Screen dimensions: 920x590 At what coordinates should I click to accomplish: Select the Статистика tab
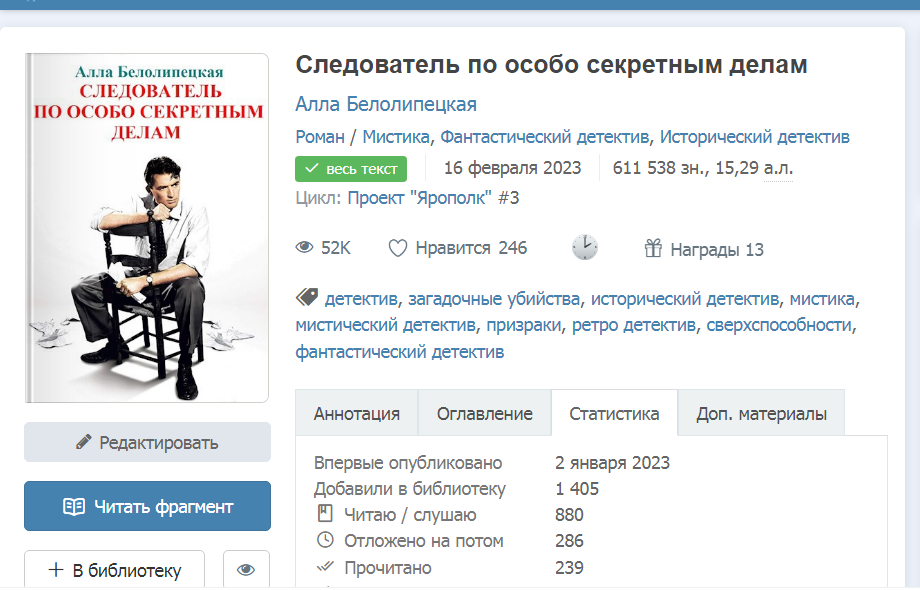point(614,414)
